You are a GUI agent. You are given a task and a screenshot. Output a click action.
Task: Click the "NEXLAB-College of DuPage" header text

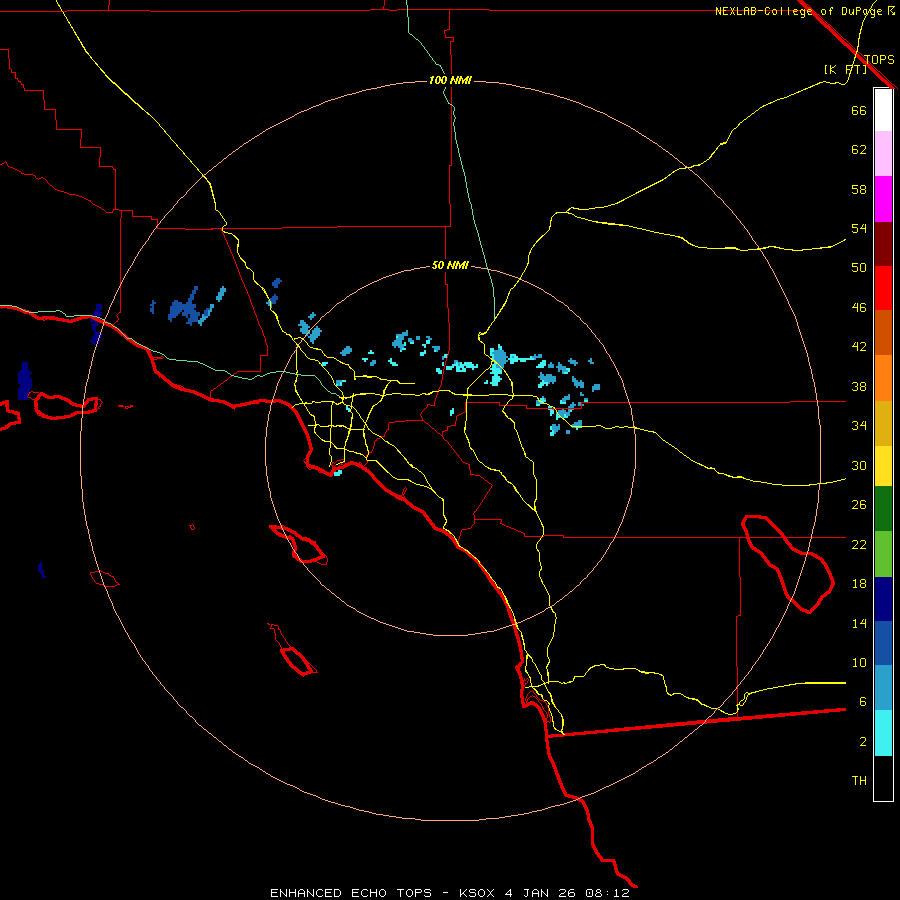pos(798,11)
